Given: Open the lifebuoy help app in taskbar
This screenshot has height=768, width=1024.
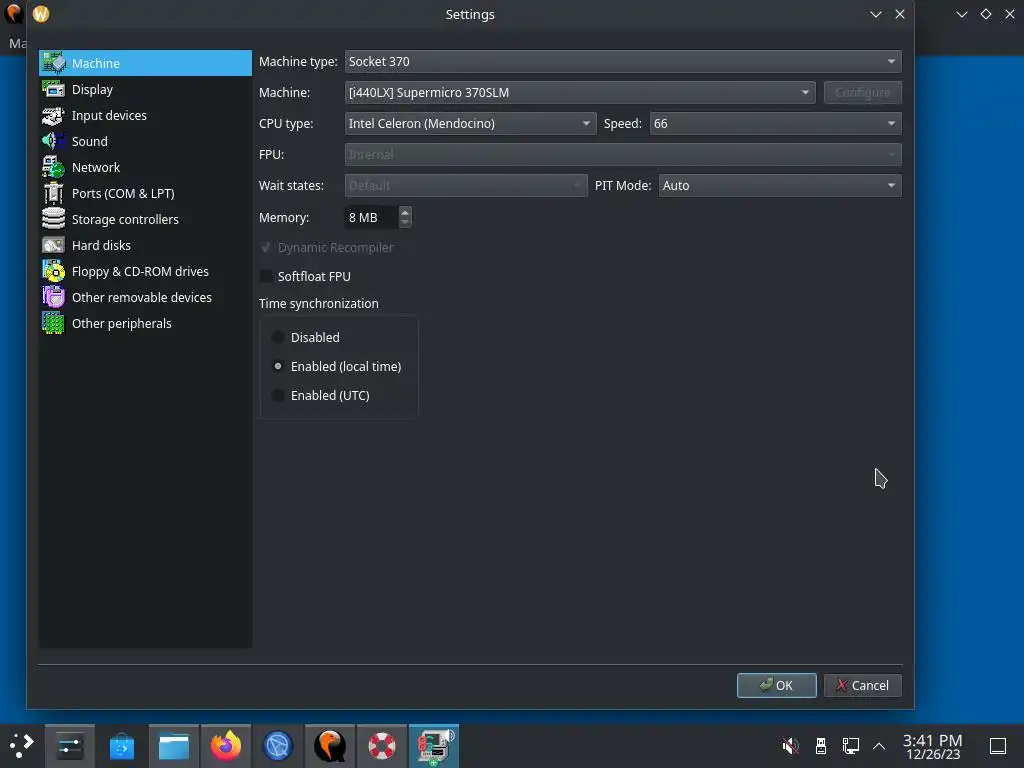Looking at the screenshot, I should [381, 746].
